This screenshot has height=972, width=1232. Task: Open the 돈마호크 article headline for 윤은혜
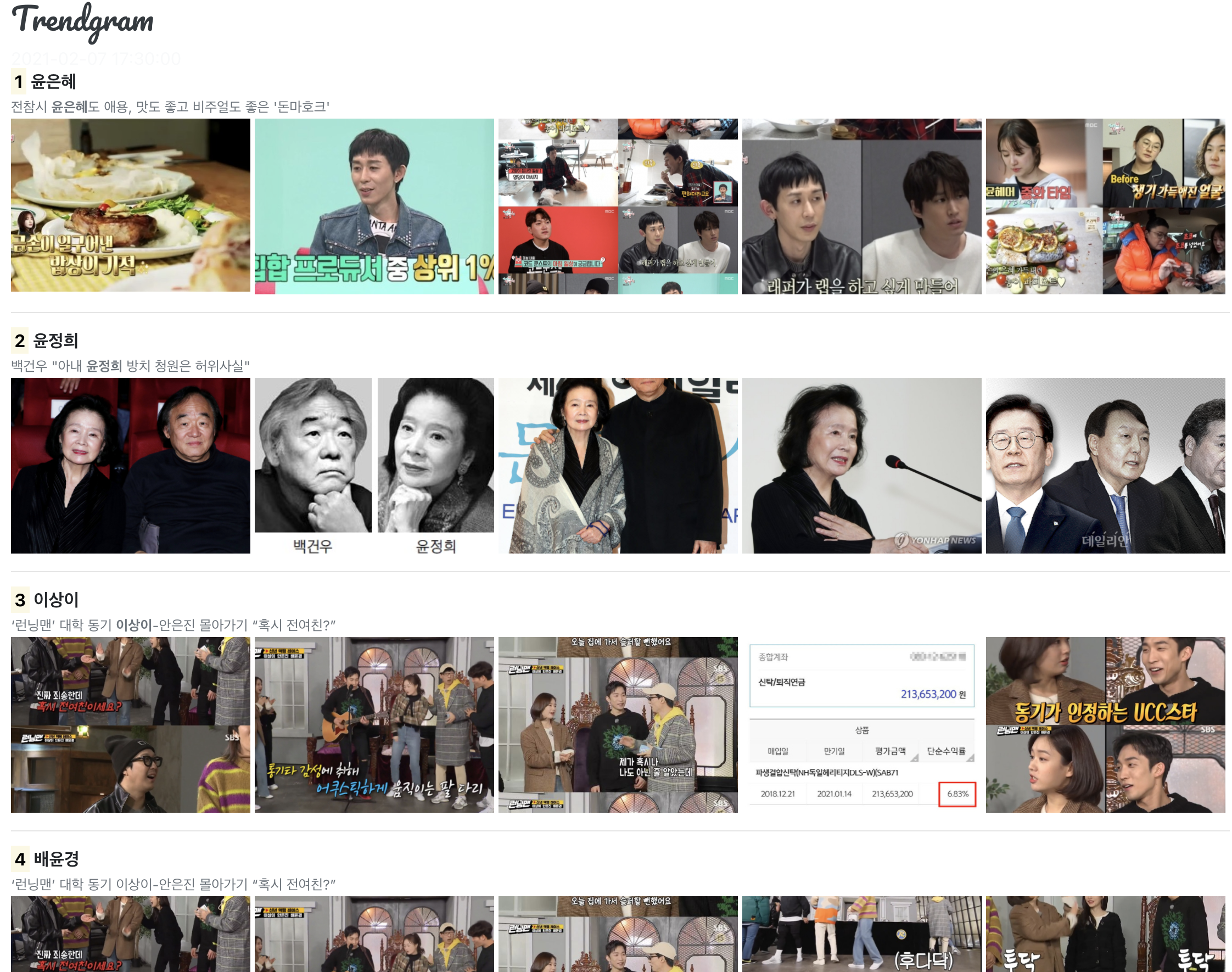point(170,107)
